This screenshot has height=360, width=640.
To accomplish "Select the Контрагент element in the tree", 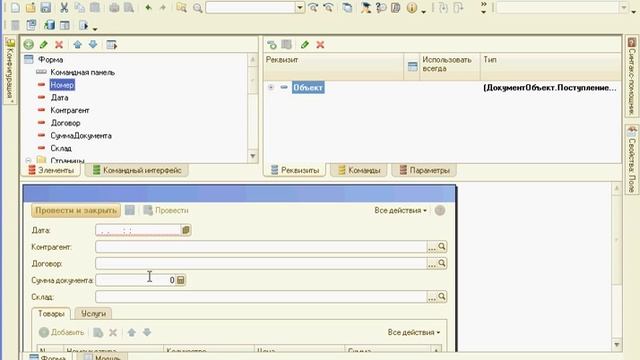I will pyautogui.click(x=70, y=110).
